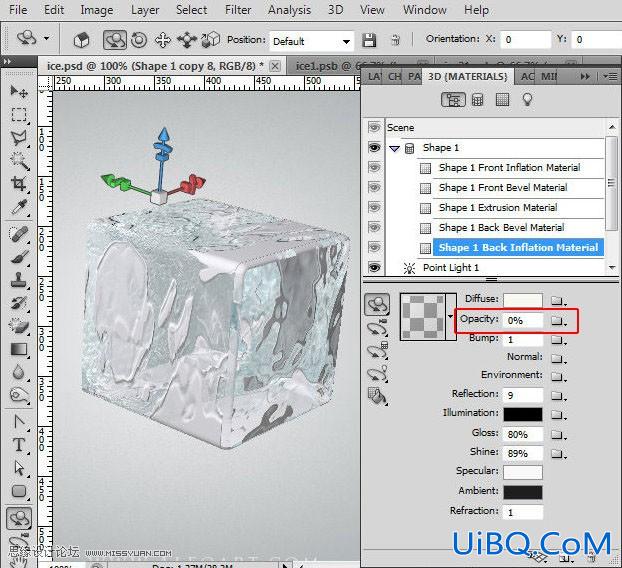Select Shape 1 Extrusion Material row
This screenshot has width=622, height=568.
pos(497,207)
